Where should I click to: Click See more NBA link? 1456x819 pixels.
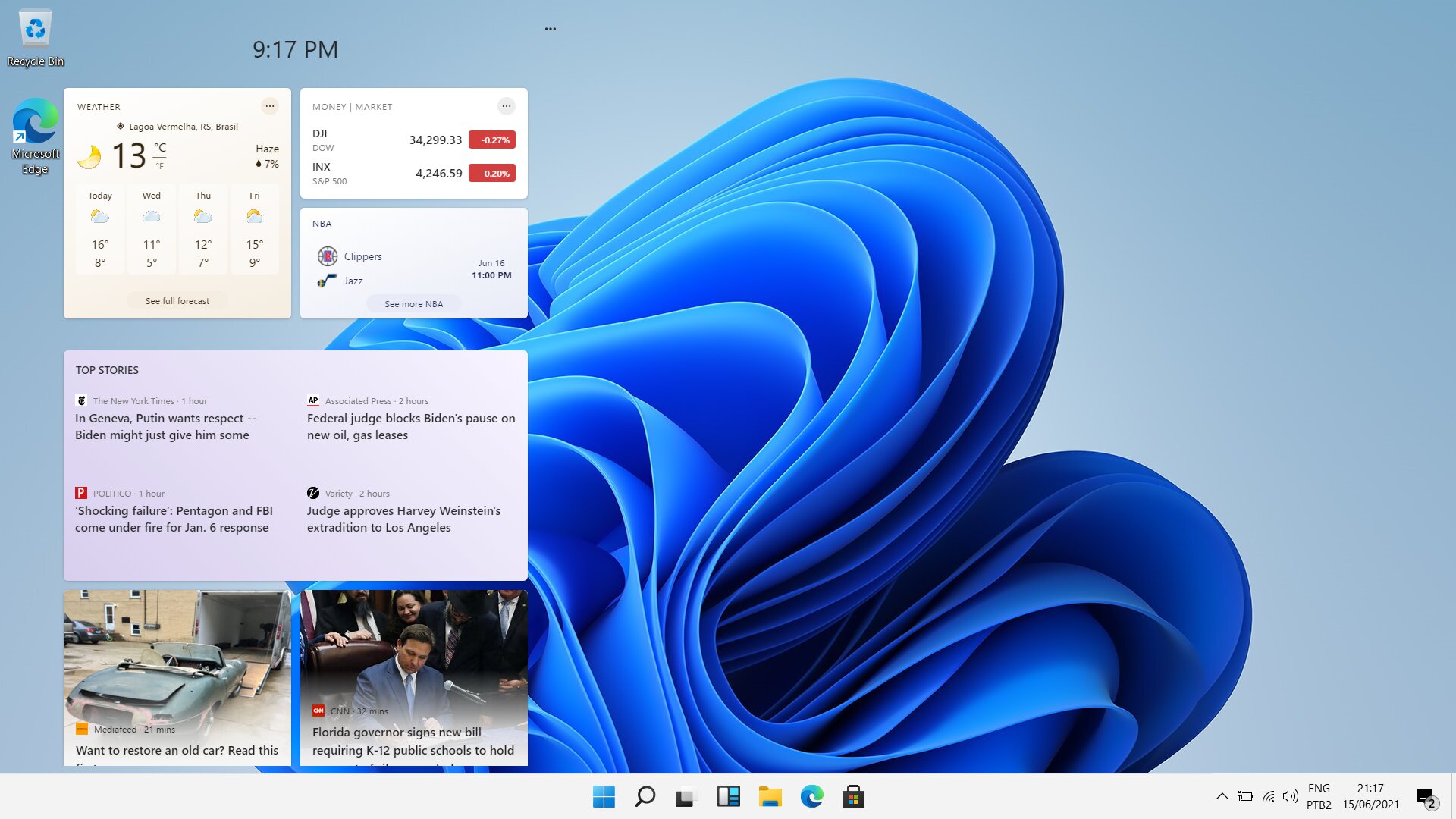[x=413, y=303]
